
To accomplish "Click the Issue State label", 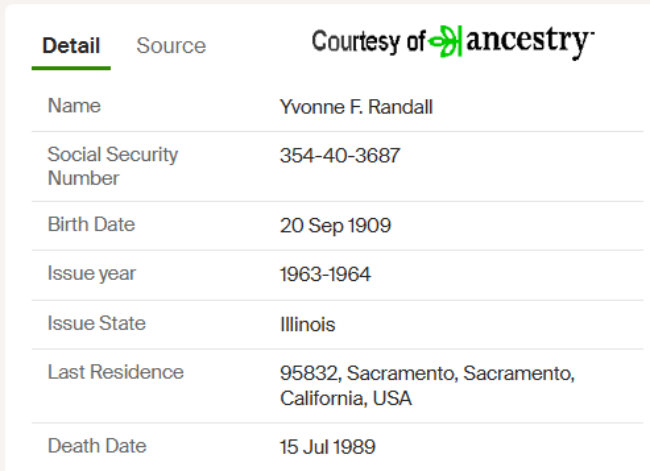I will (x=97, y=323).
